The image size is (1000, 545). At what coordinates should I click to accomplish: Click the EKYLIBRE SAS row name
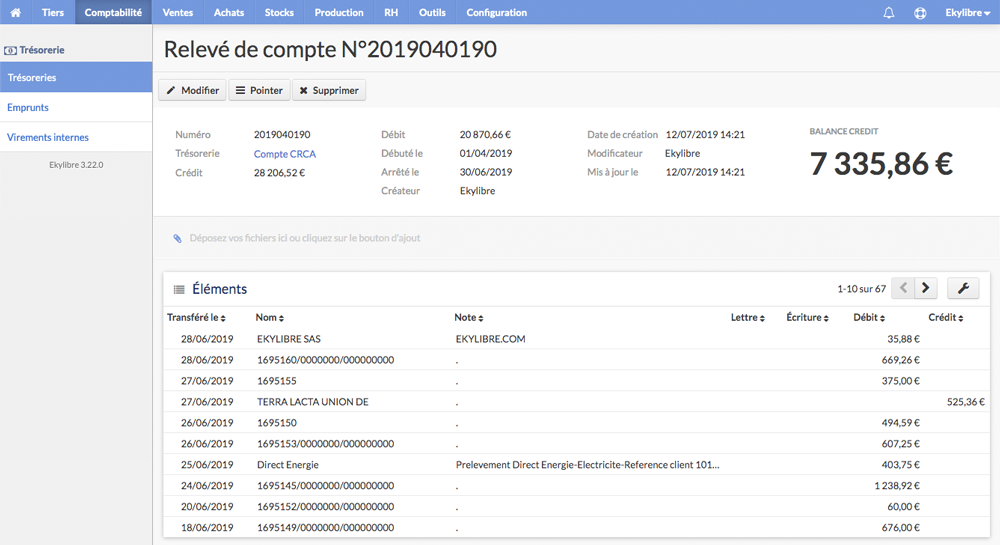coord(289,339)
